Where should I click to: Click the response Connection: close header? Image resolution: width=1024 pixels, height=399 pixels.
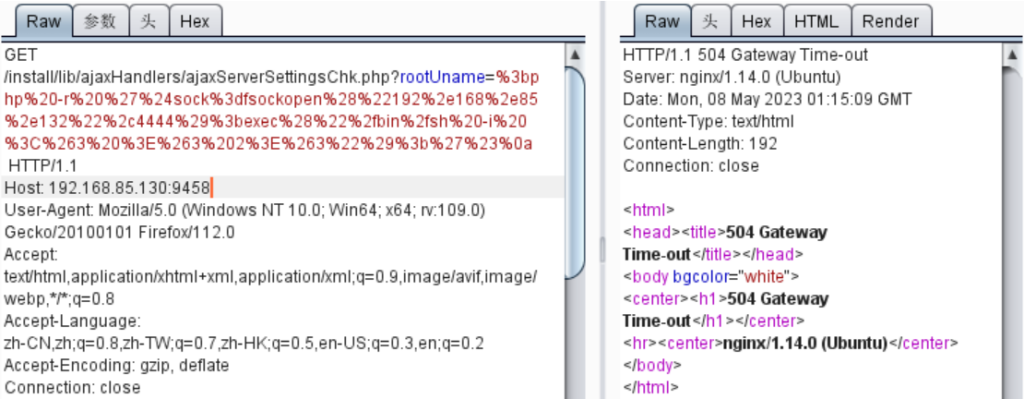[691, 167]
